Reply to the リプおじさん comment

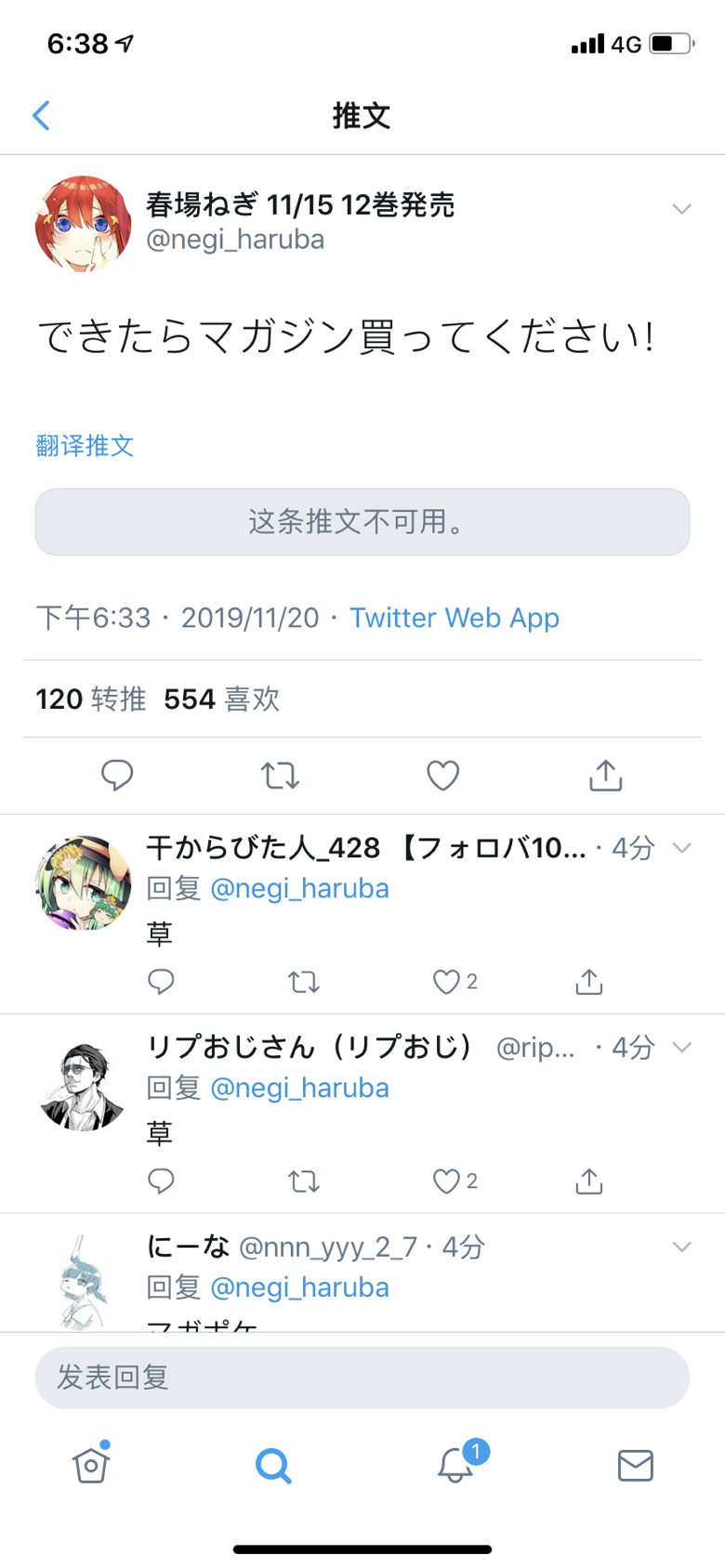(x=161, y=1181)
